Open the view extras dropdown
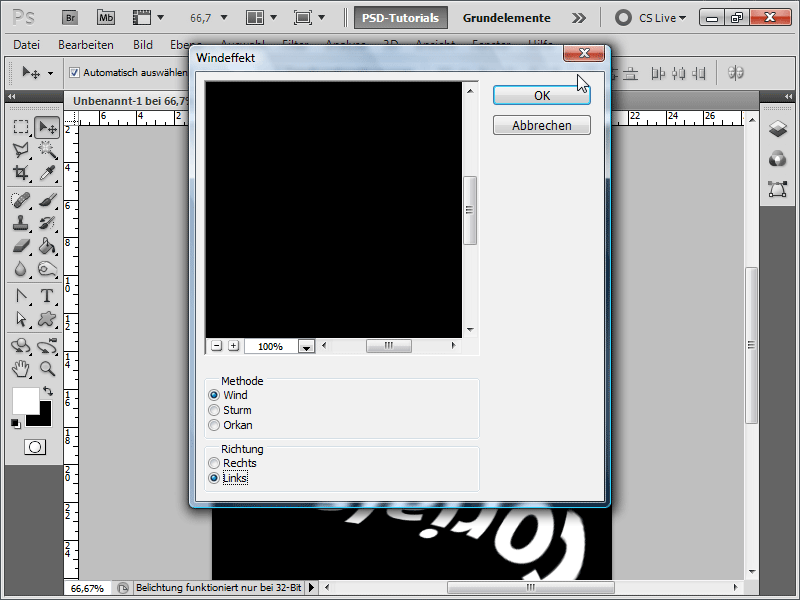Screen dimensions: 800x600 pyautogui.click(x=160, y=18)
